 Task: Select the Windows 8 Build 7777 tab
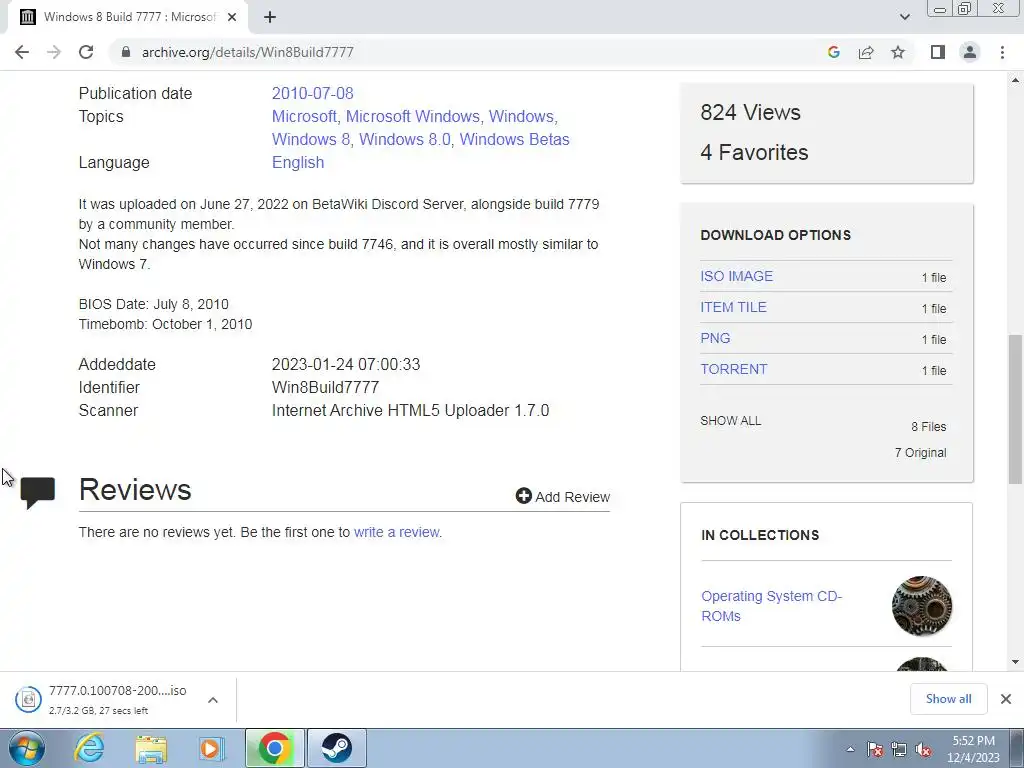(x=129, y=17)
